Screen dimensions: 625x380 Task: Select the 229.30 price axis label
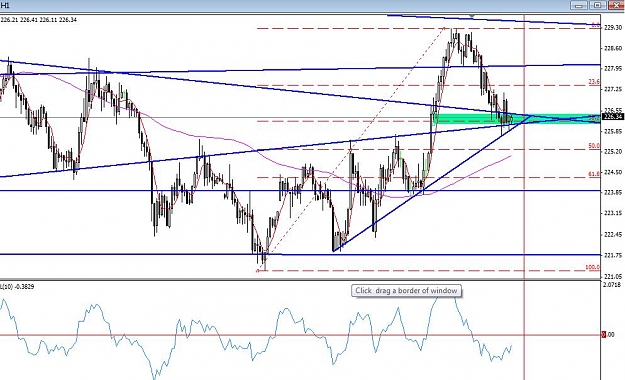pyautogui.click(x=613, y=28)
